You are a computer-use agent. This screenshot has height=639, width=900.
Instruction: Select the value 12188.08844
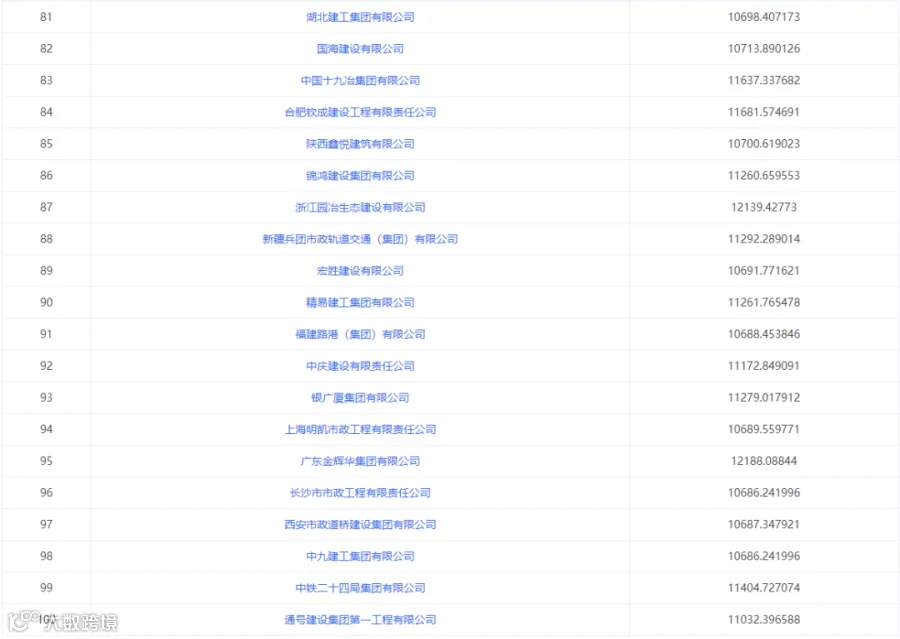click(x=763, y=461)
